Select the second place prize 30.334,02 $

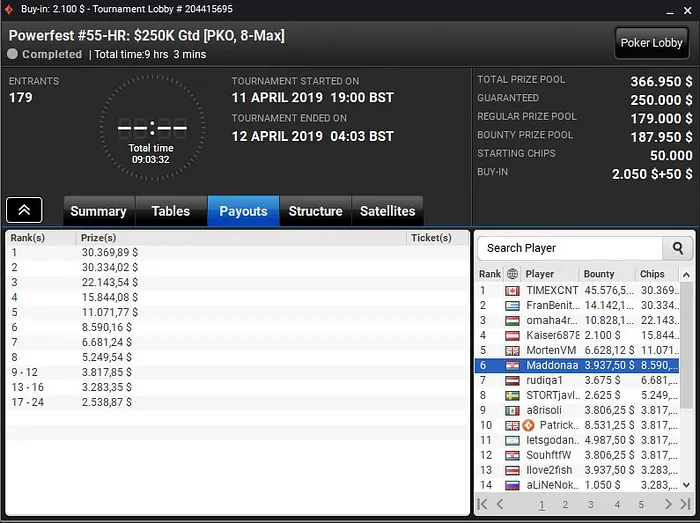click(x=110, y=267)
